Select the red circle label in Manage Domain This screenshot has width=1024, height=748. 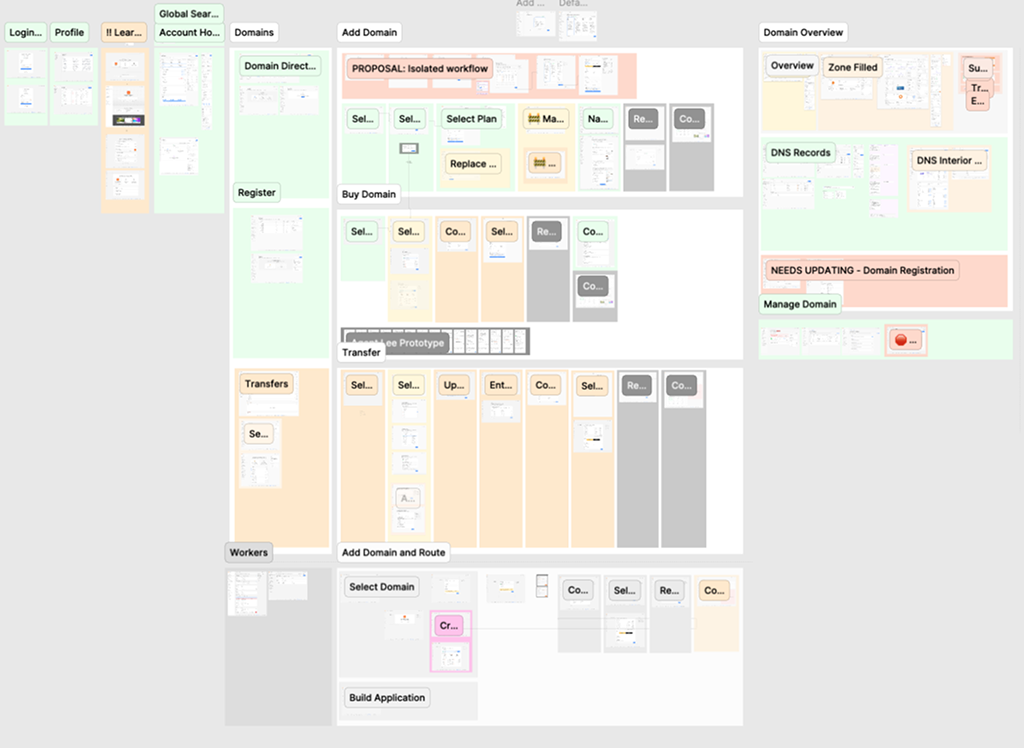[x=906, y=340]
